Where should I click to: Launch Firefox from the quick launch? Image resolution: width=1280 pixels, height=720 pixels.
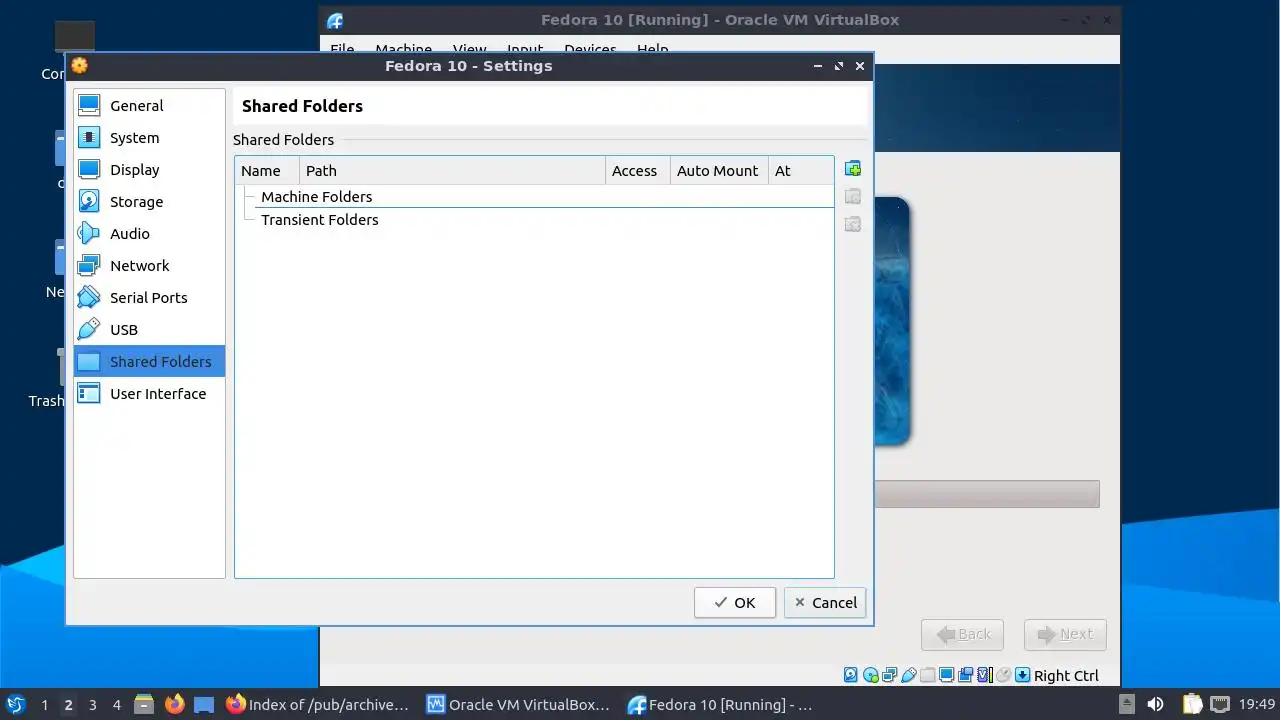175,704
